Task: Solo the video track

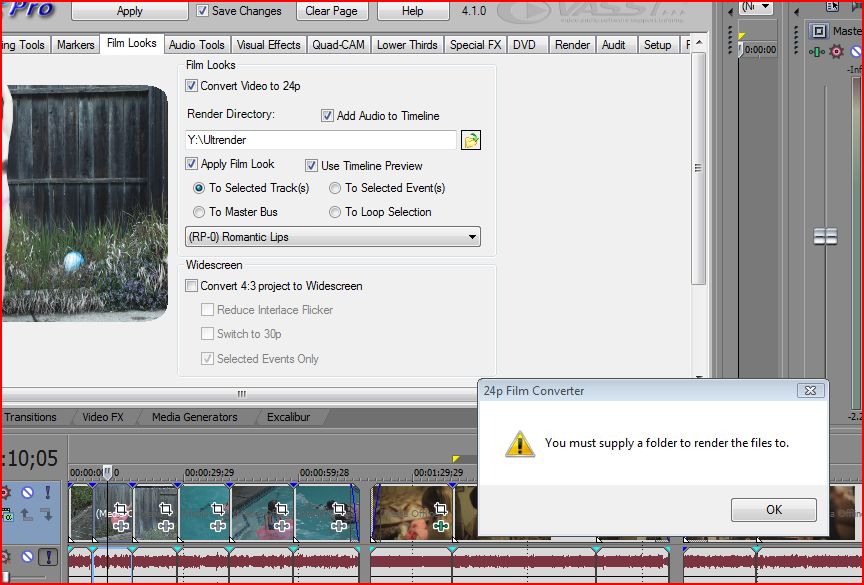Action: pyautogui.click(x=48, y=492)
